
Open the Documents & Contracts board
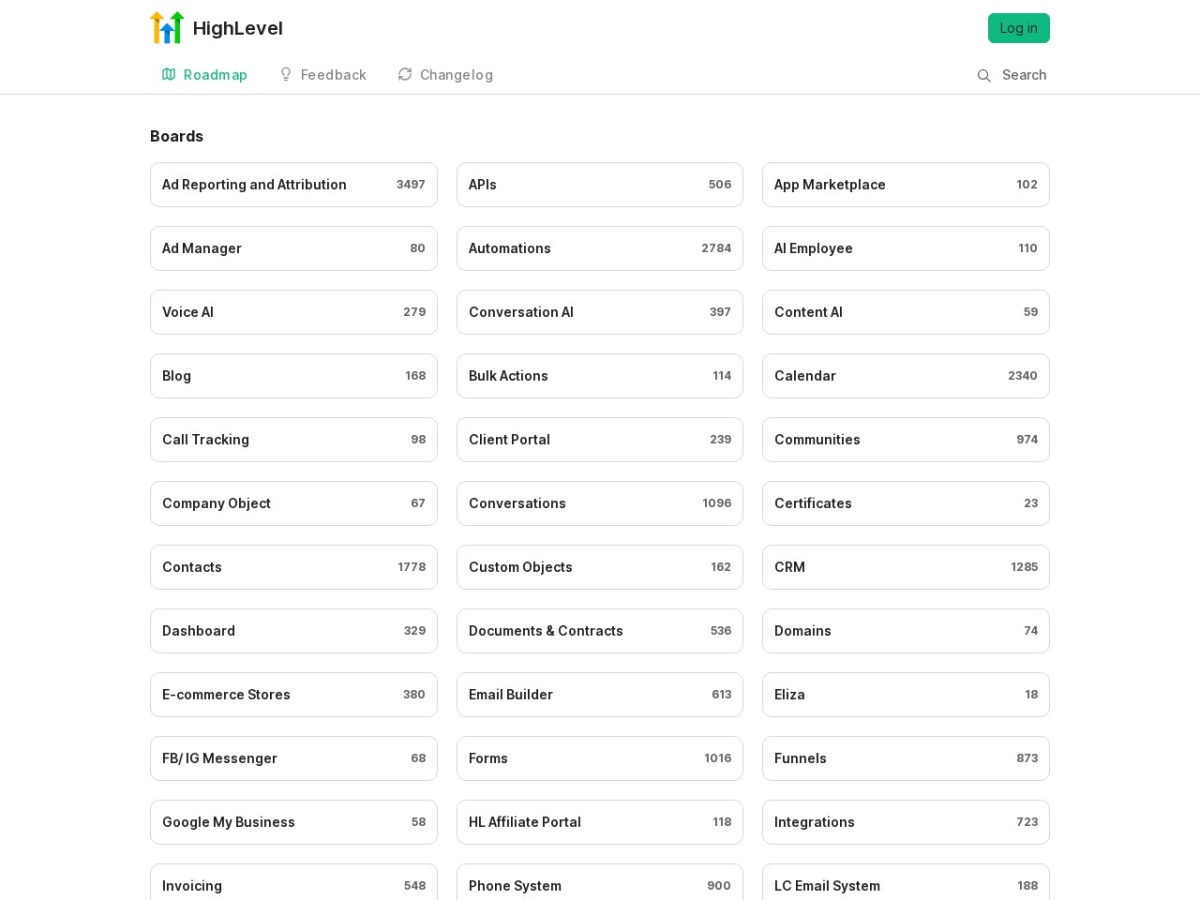600,631
